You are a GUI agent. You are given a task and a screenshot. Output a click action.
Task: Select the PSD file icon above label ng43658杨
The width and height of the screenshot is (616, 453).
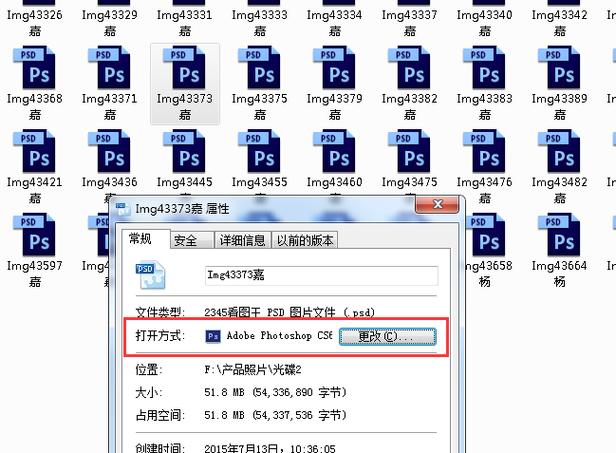(486, 235)
